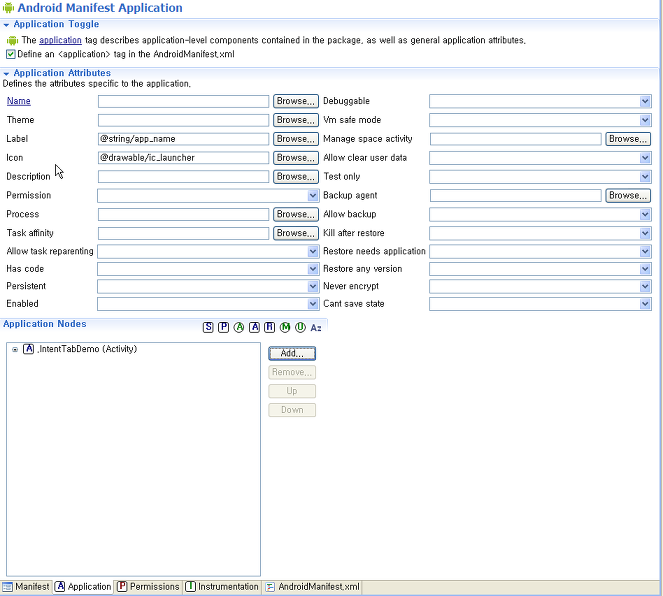
Task: Switch to the Instrumentation tab
Action: 222,587
